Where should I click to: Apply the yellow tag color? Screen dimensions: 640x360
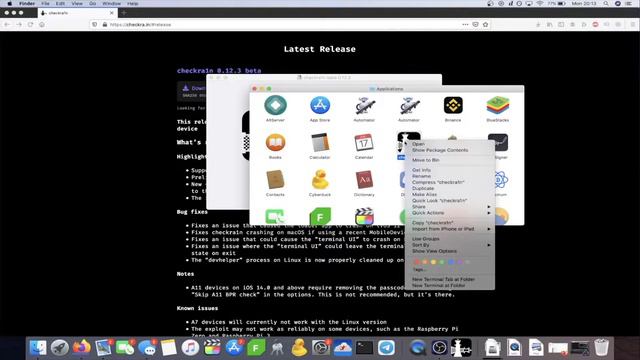433,262
